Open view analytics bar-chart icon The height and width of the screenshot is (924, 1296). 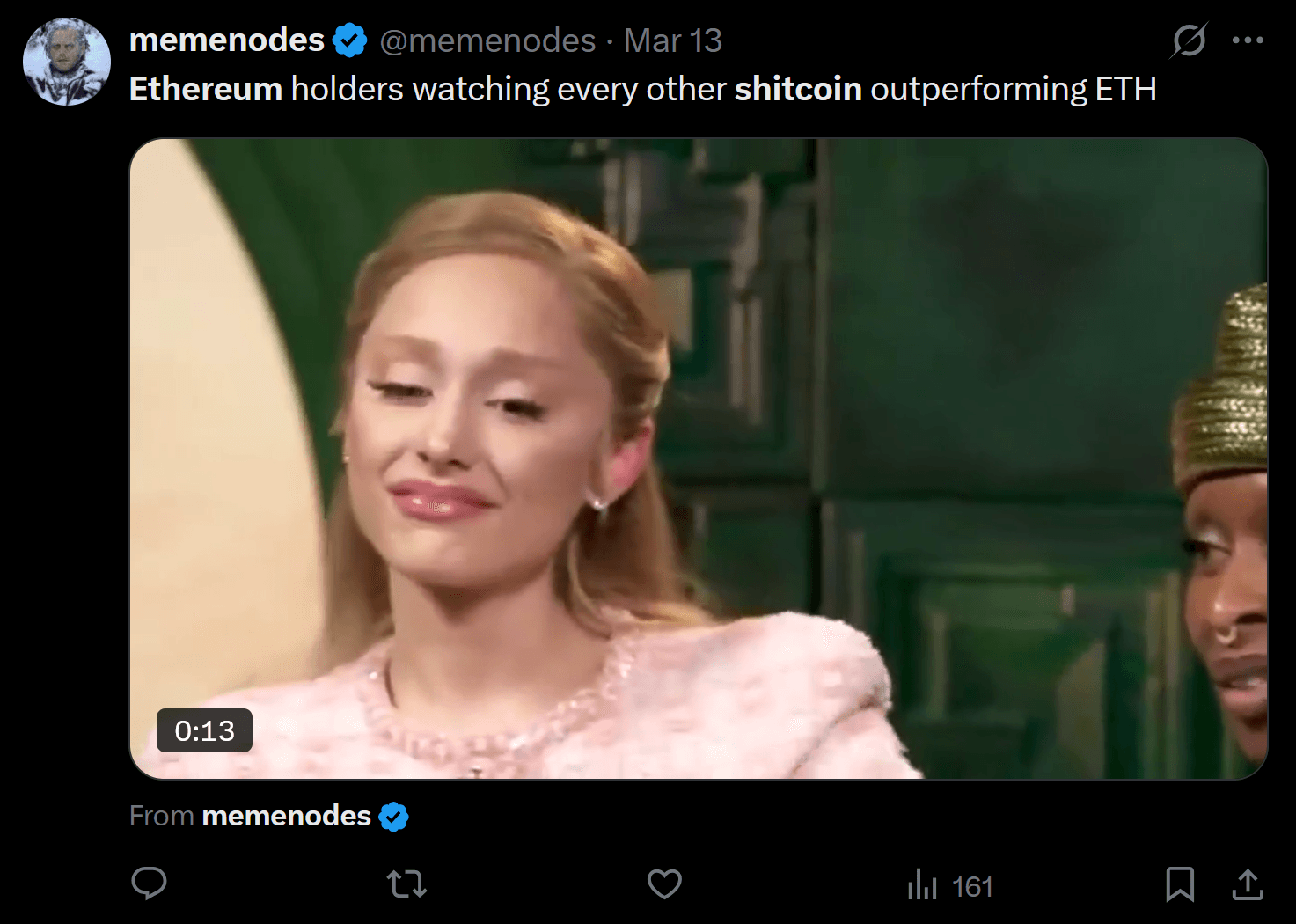click(x=922, y=884)
